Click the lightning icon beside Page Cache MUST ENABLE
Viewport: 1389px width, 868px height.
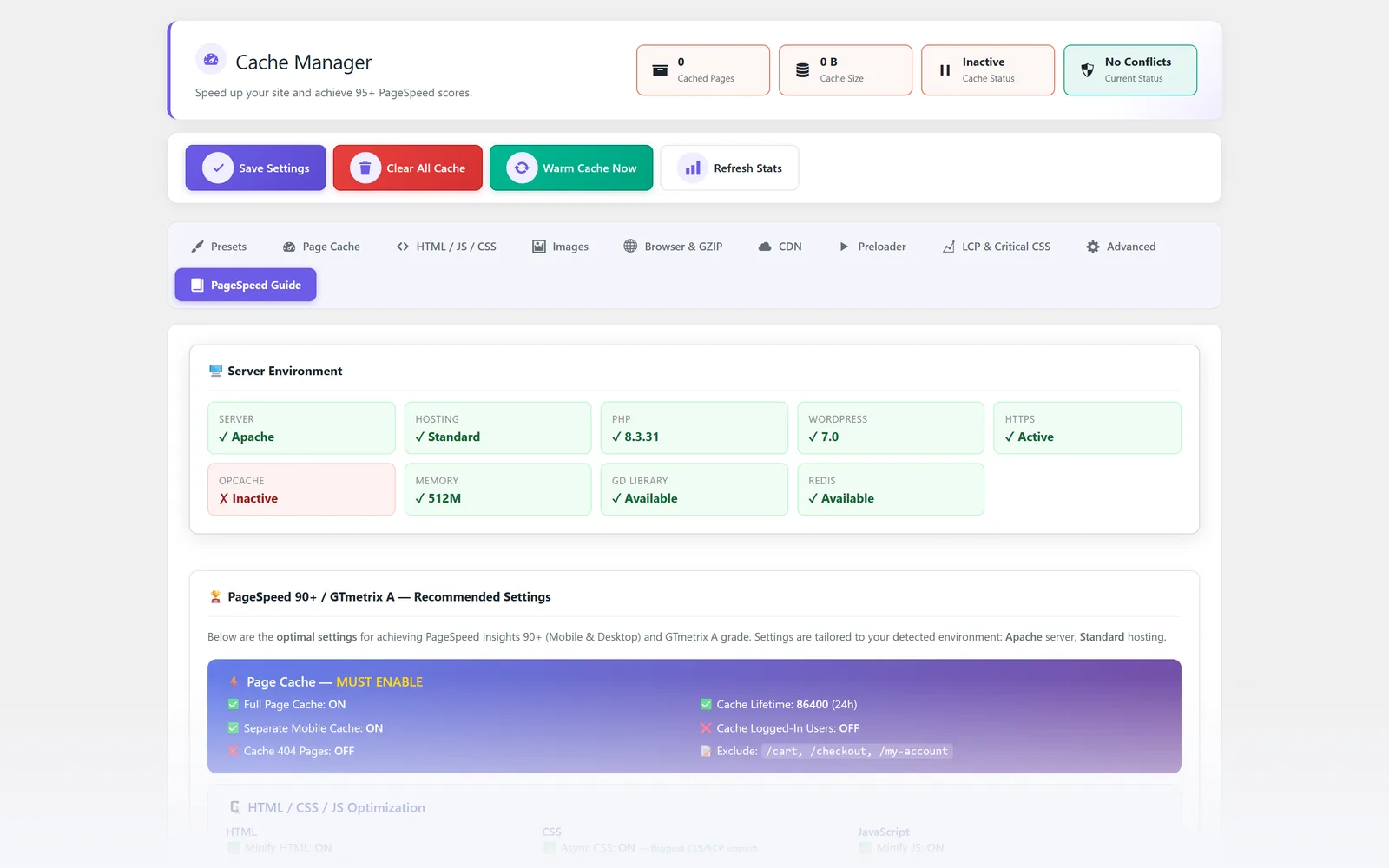[234, 681]
